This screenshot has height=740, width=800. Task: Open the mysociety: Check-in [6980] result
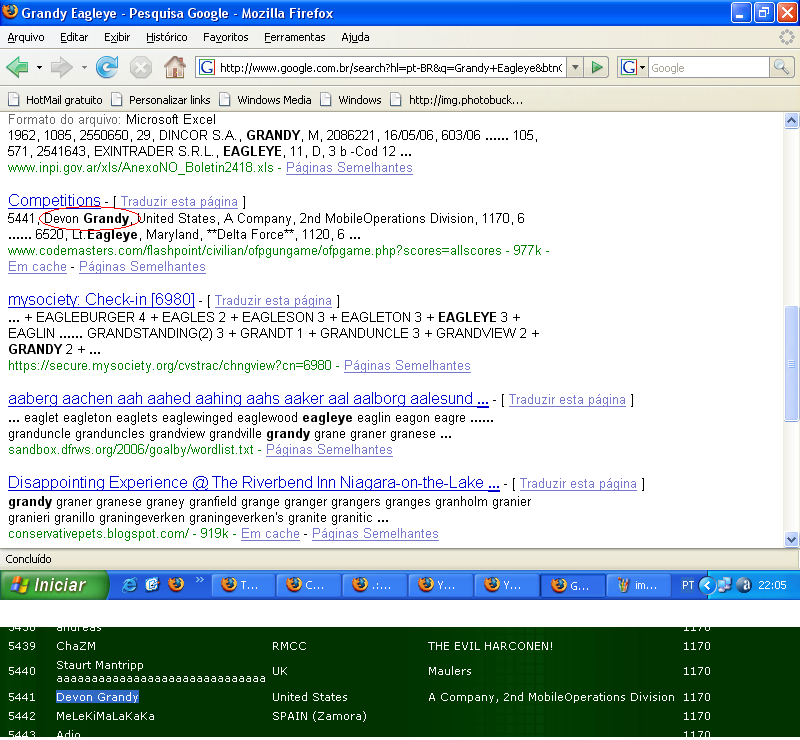(x=101, y=300)
